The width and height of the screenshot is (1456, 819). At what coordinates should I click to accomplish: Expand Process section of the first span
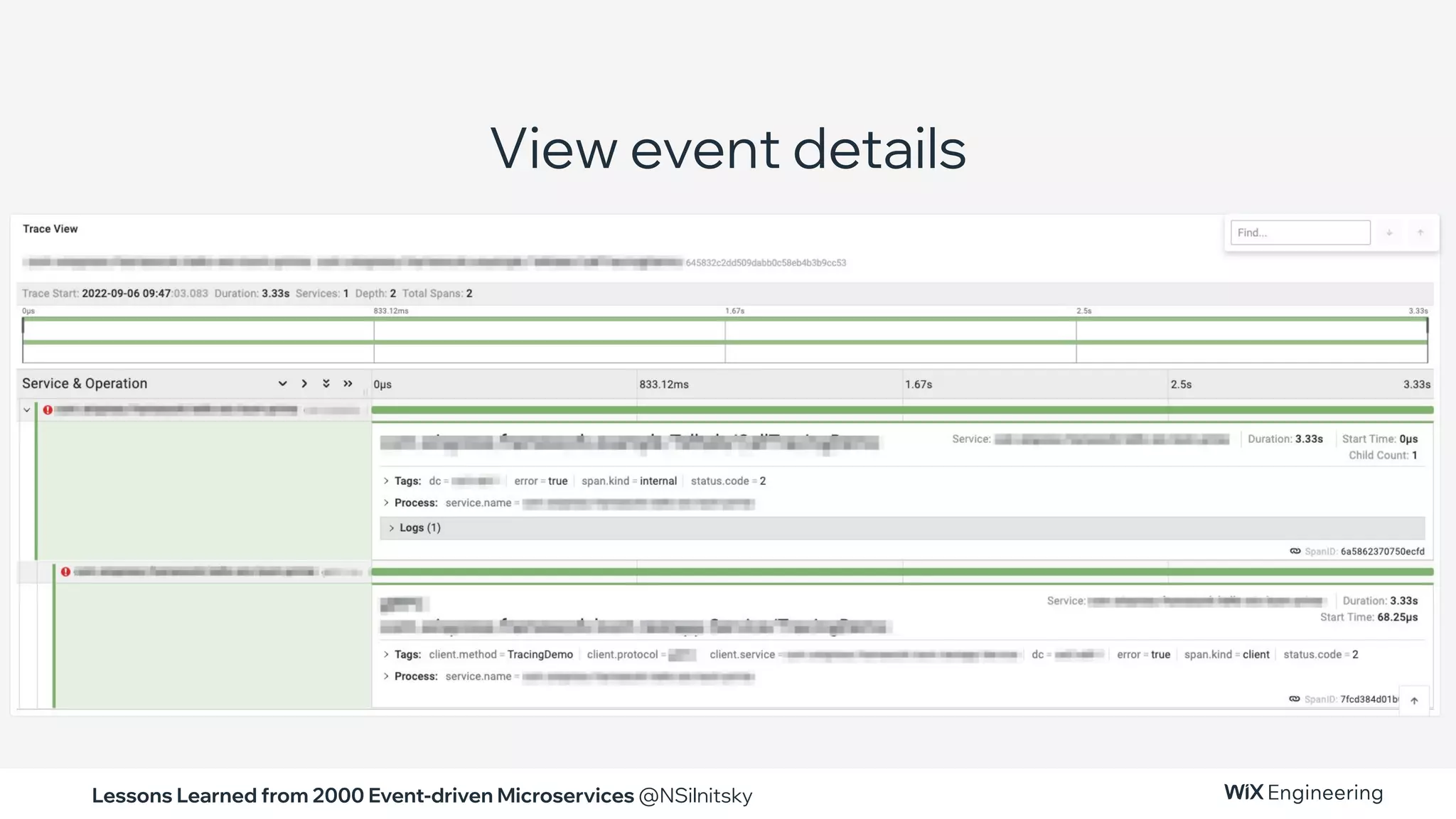[x=410, y=503]
